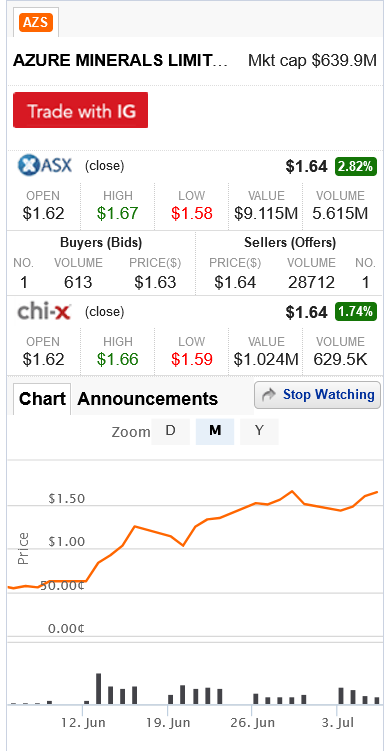Switch to the Announcements tab
The width and height of the screenshot is (389, 751).
[148, 398]
